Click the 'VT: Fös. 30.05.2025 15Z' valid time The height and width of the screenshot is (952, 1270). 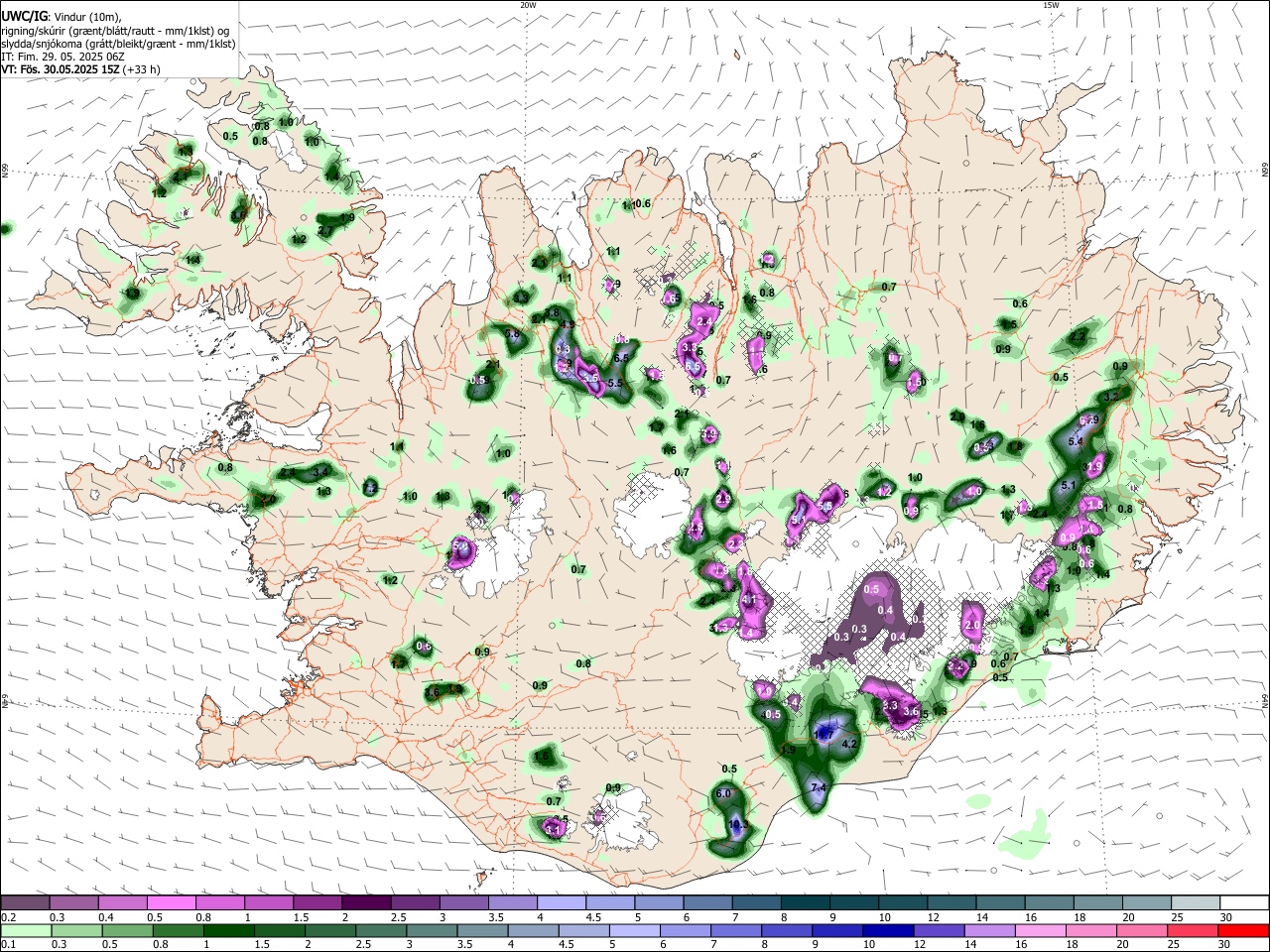[x=61, y=69]
